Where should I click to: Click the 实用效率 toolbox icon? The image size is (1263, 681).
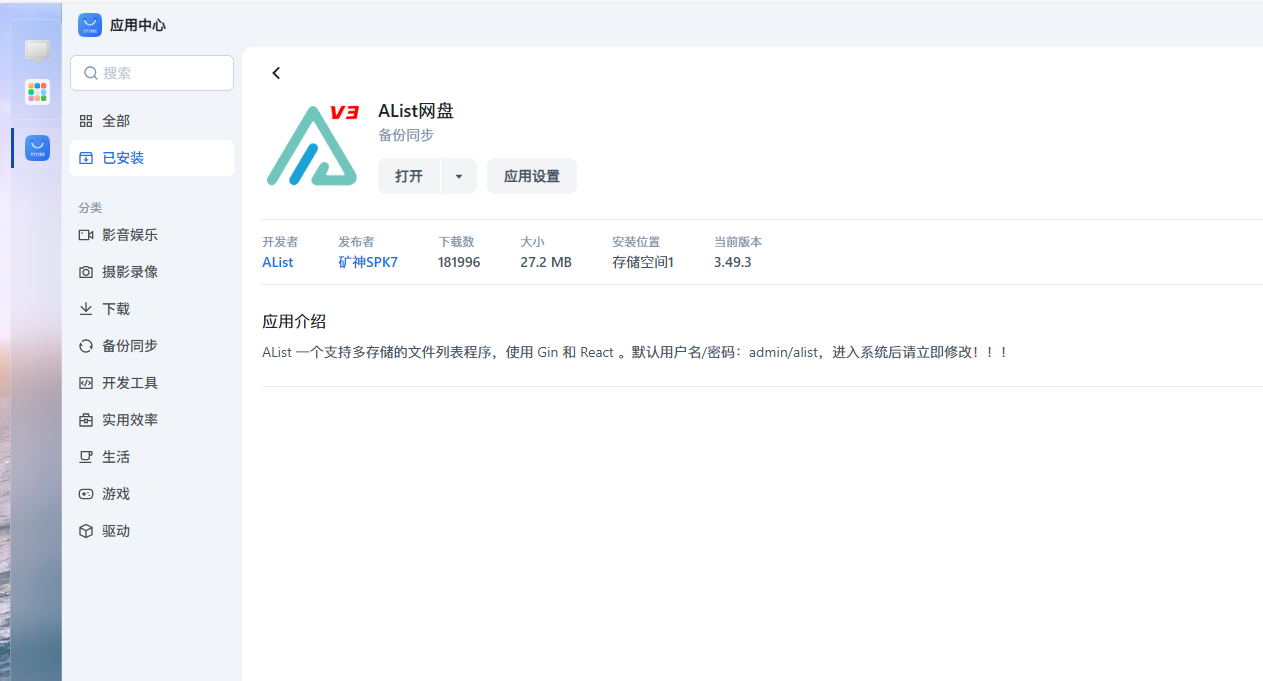coord(86,420)
